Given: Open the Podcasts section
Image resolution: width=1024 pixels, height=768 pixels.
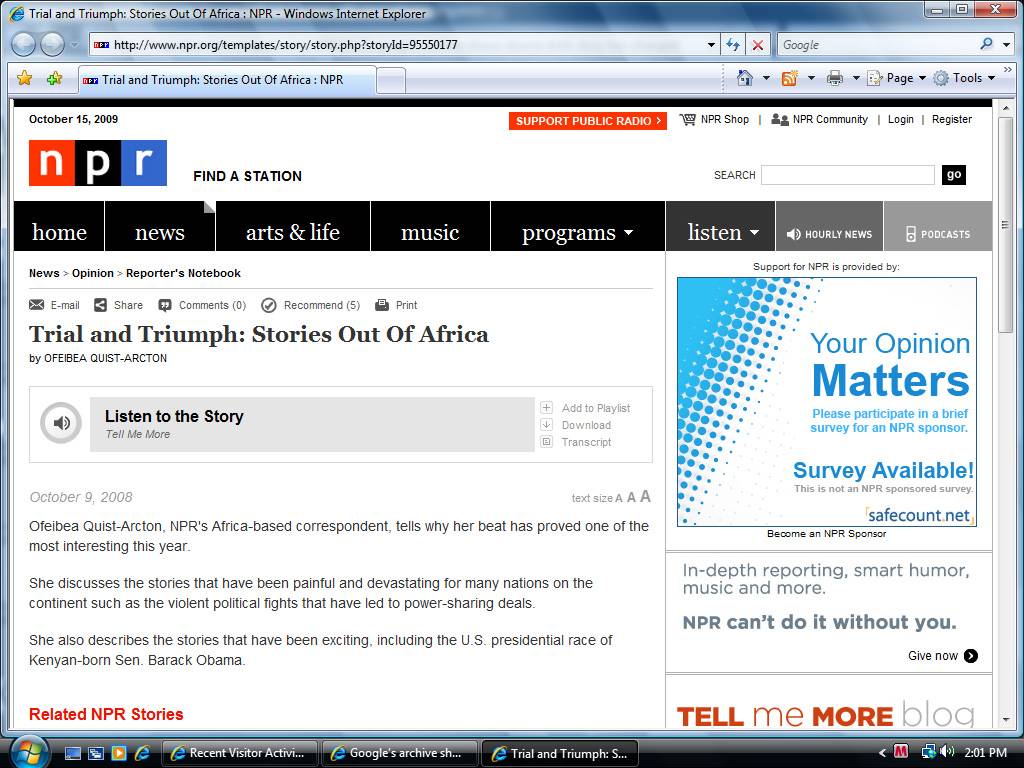Looking at the screenshot, I should point(938,234).
